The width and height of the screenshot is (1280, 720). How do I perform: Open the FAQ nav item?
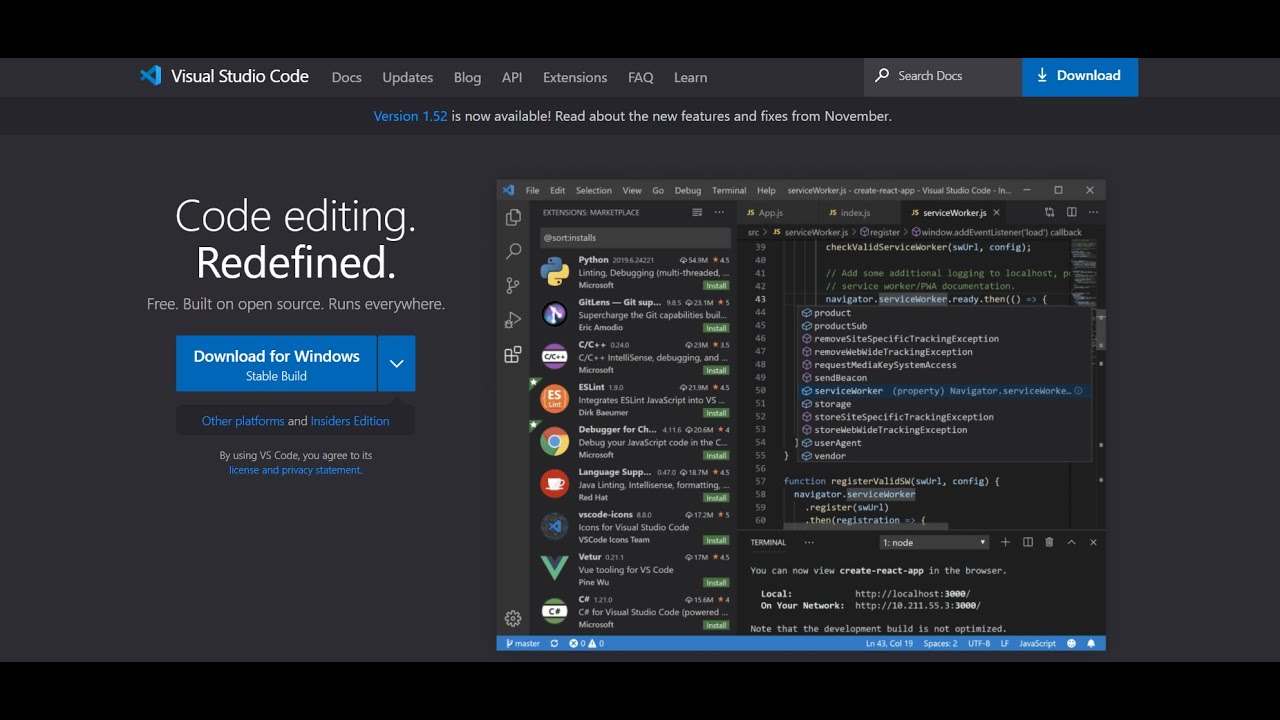pyautogui.click(x=641, y=77)
